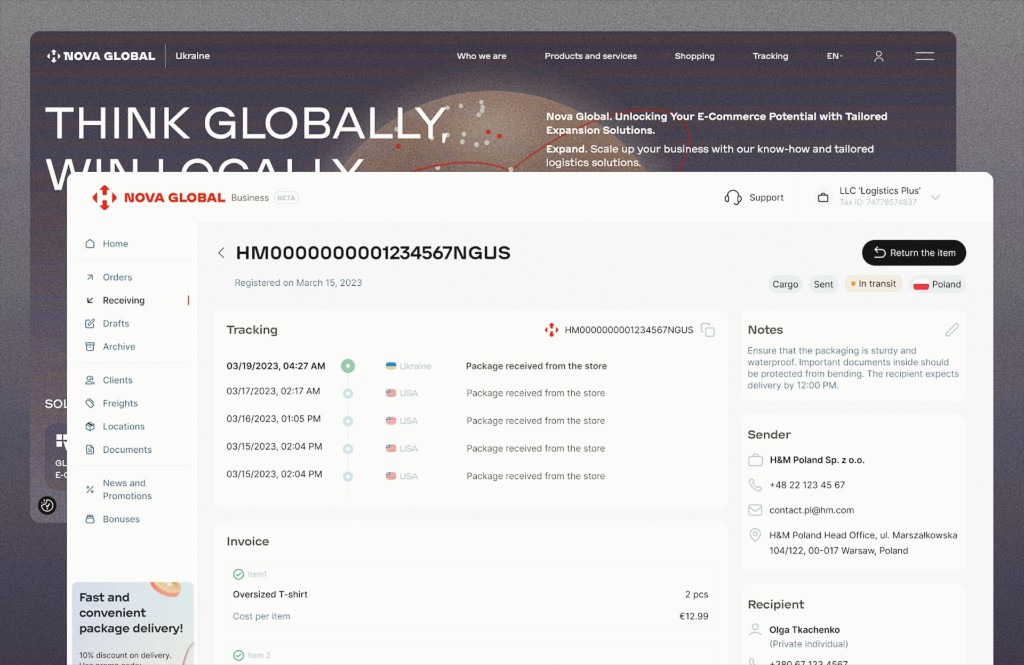This screenshot has height=665, width=1024.
Task: Click the location pin icon in Sender
Action: coord(755,535)
